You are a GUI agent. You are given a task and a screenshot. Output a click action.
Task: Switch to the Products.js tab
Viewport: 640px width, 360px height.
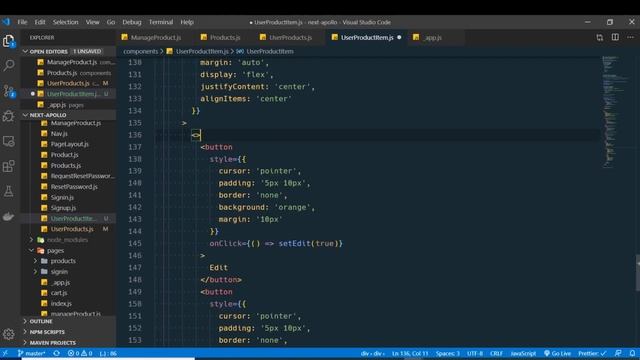[224, 38]
